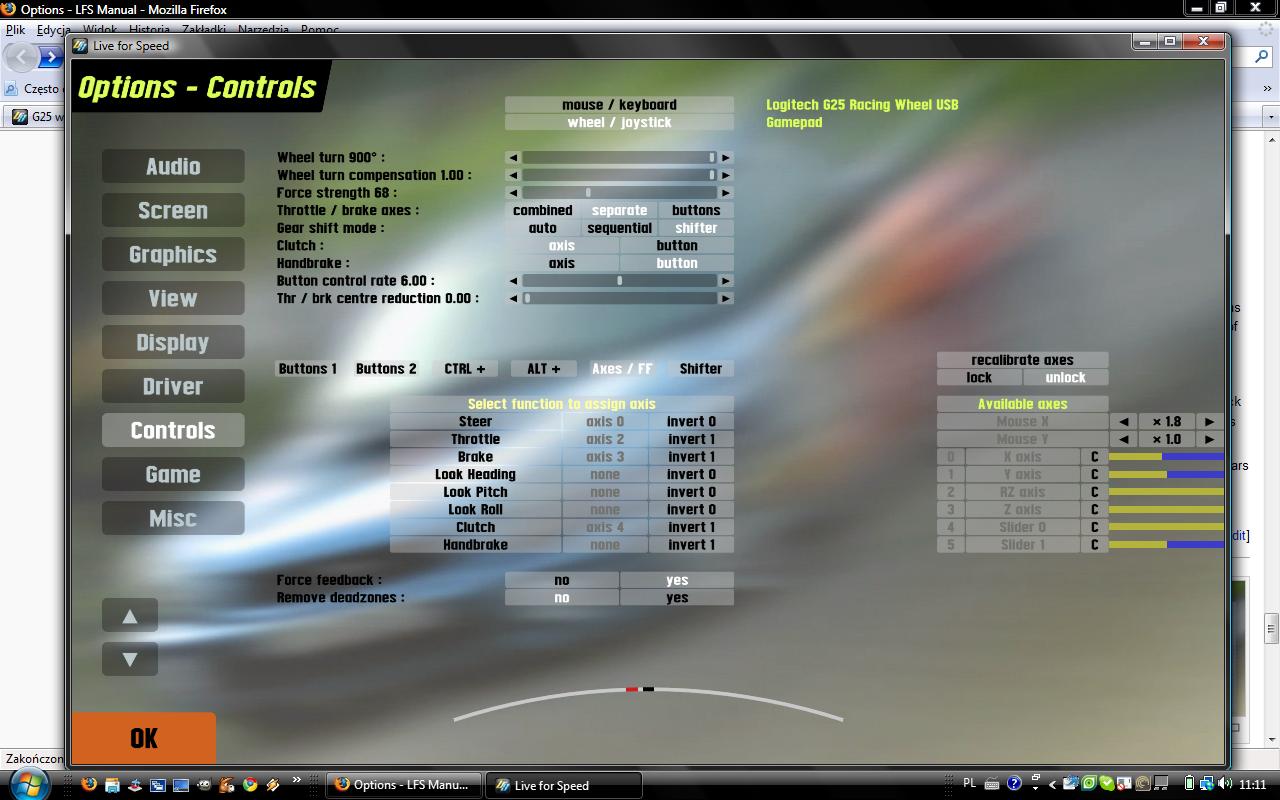The height and width of the screenshot is (800, 1280).
Task: Select the Look Heading function
Action: [x=475, y=475]
